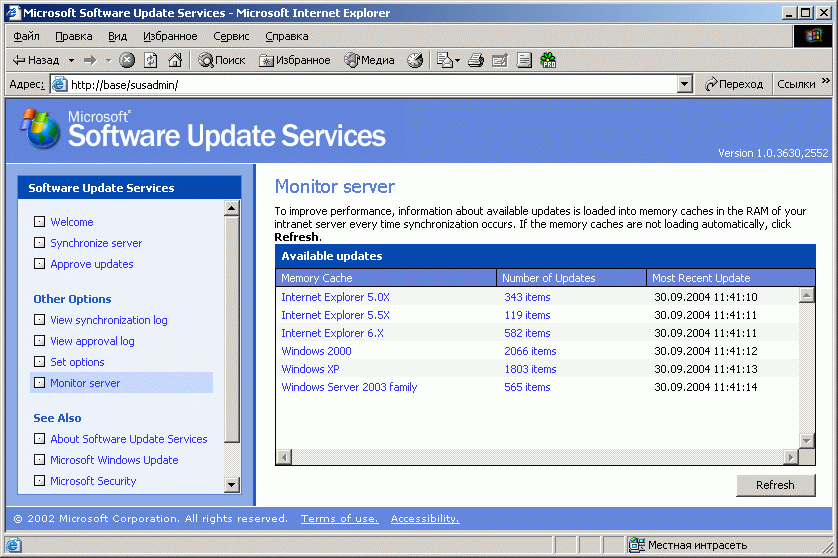Open Поиск (Search) in the toolbar
Screen dimensions: 838x558
[x=222, y=60]
